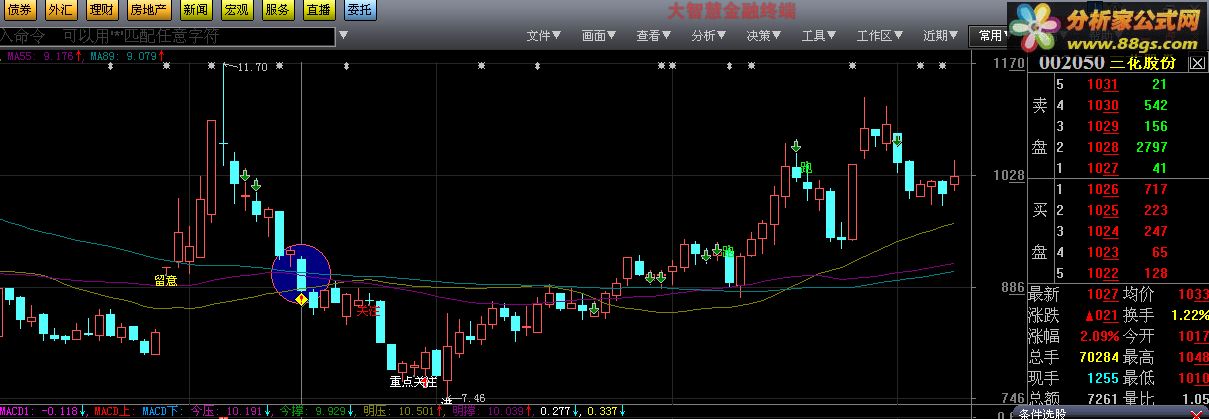Open the 债券 (bonds) section

18,11
